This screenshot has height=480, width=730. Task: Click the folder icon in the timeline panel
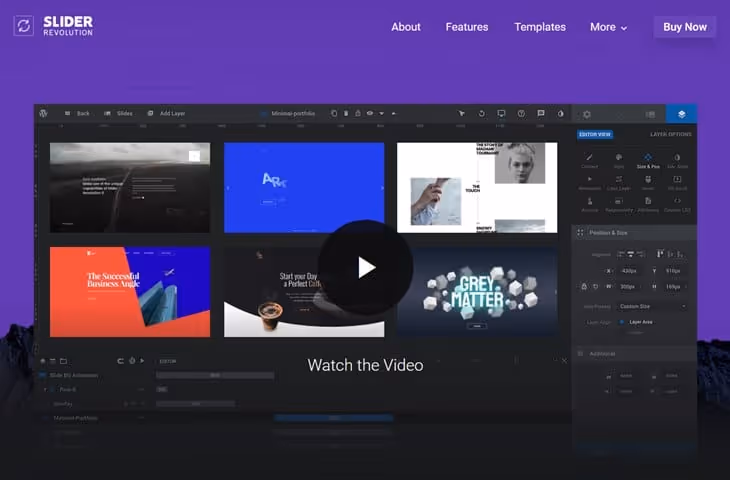pyautogui.click(x=63, y=361)
